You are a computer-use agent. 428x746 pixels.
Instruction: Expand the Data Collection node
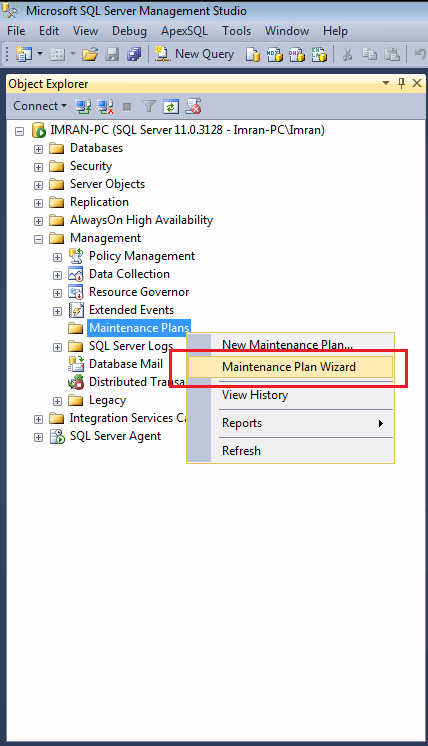click(x=58, y=275)
